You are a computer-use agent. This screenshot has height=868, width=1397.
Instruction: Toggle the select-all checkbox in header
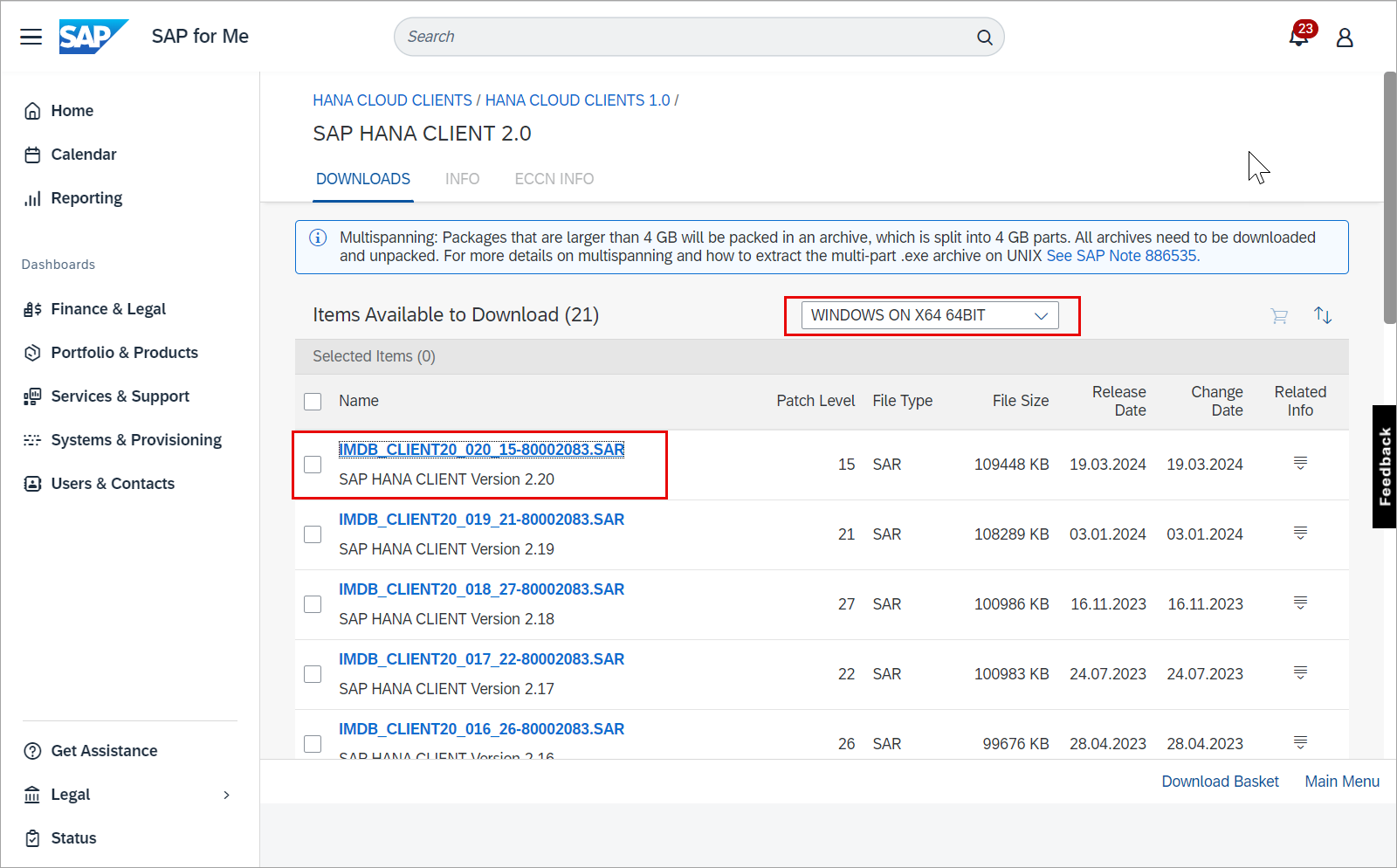click(313, 402)
